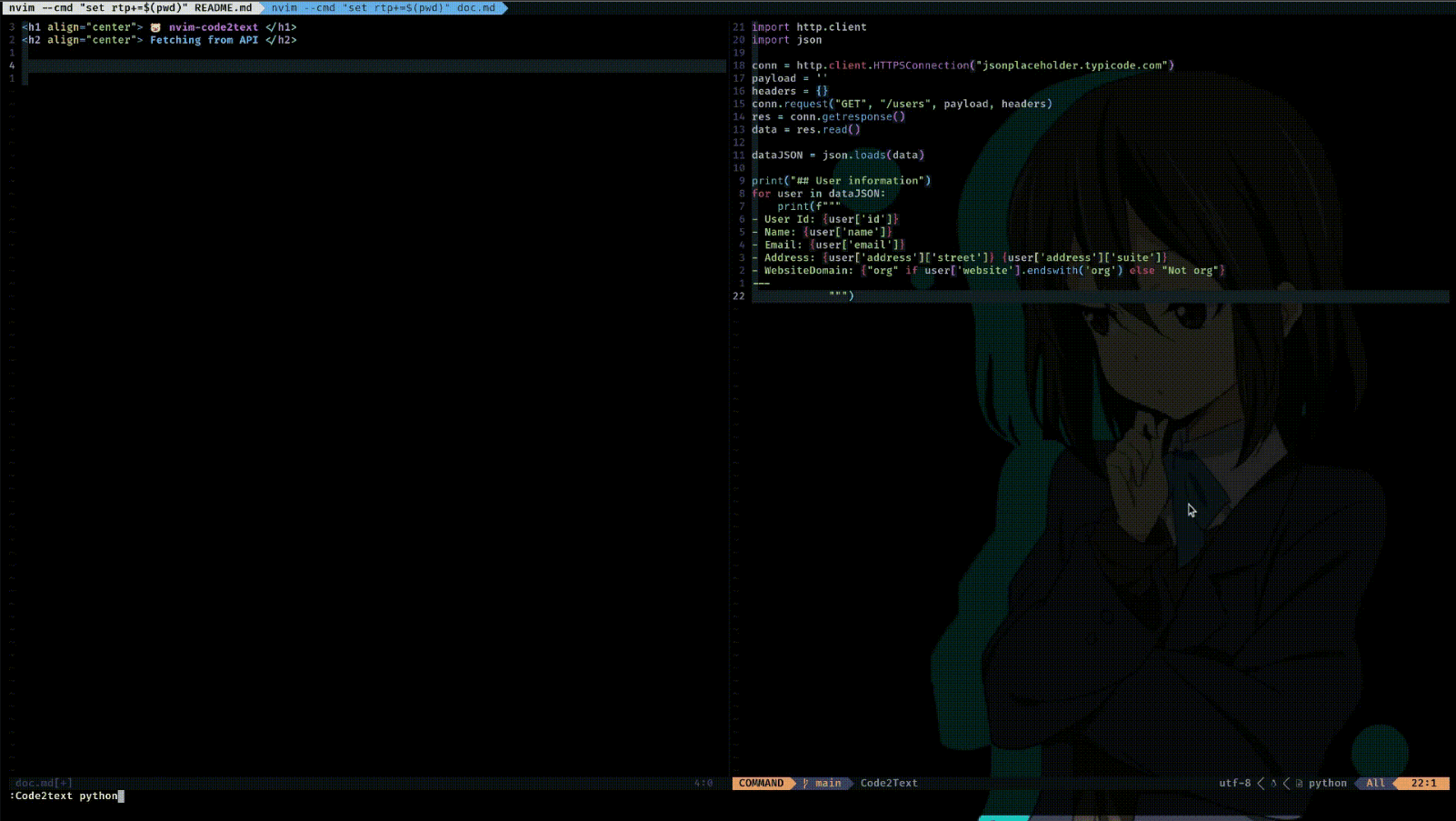Click the Code2Text filename in the statusline
Screen dimensions: 1456x821
(889, 783)
